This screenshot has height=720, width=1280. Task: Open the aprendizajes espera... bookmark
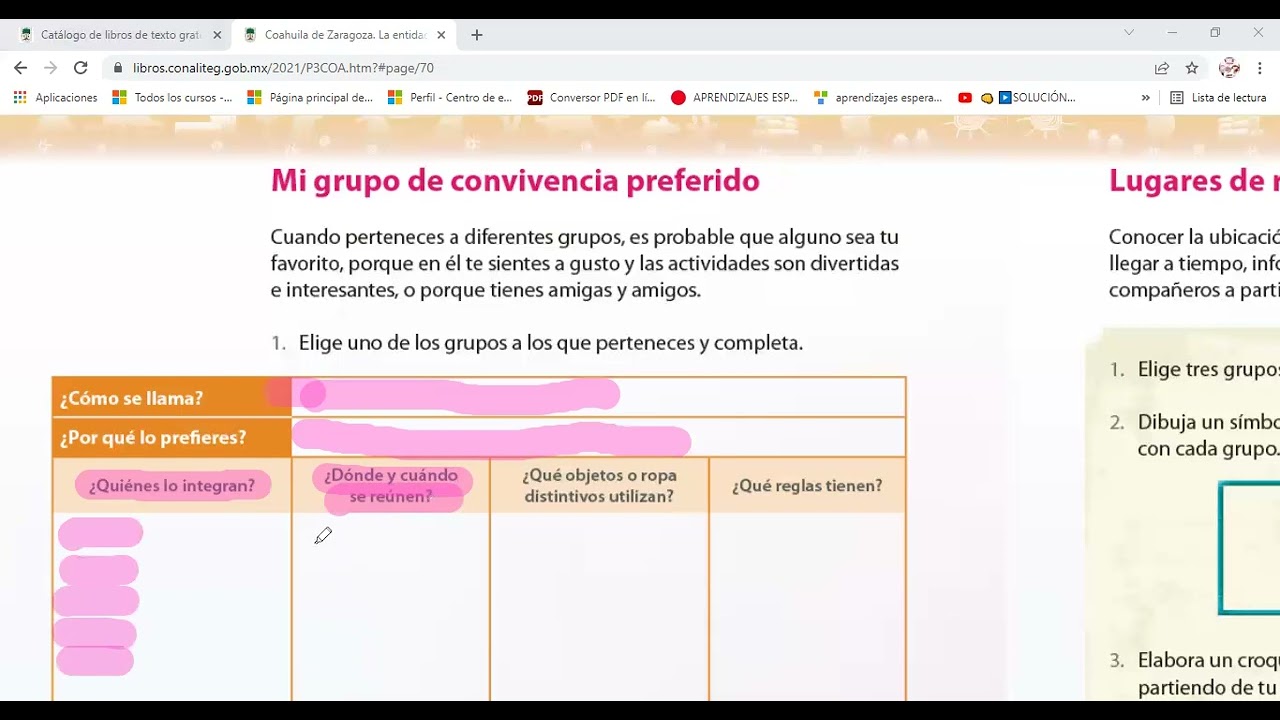[878, 98]
